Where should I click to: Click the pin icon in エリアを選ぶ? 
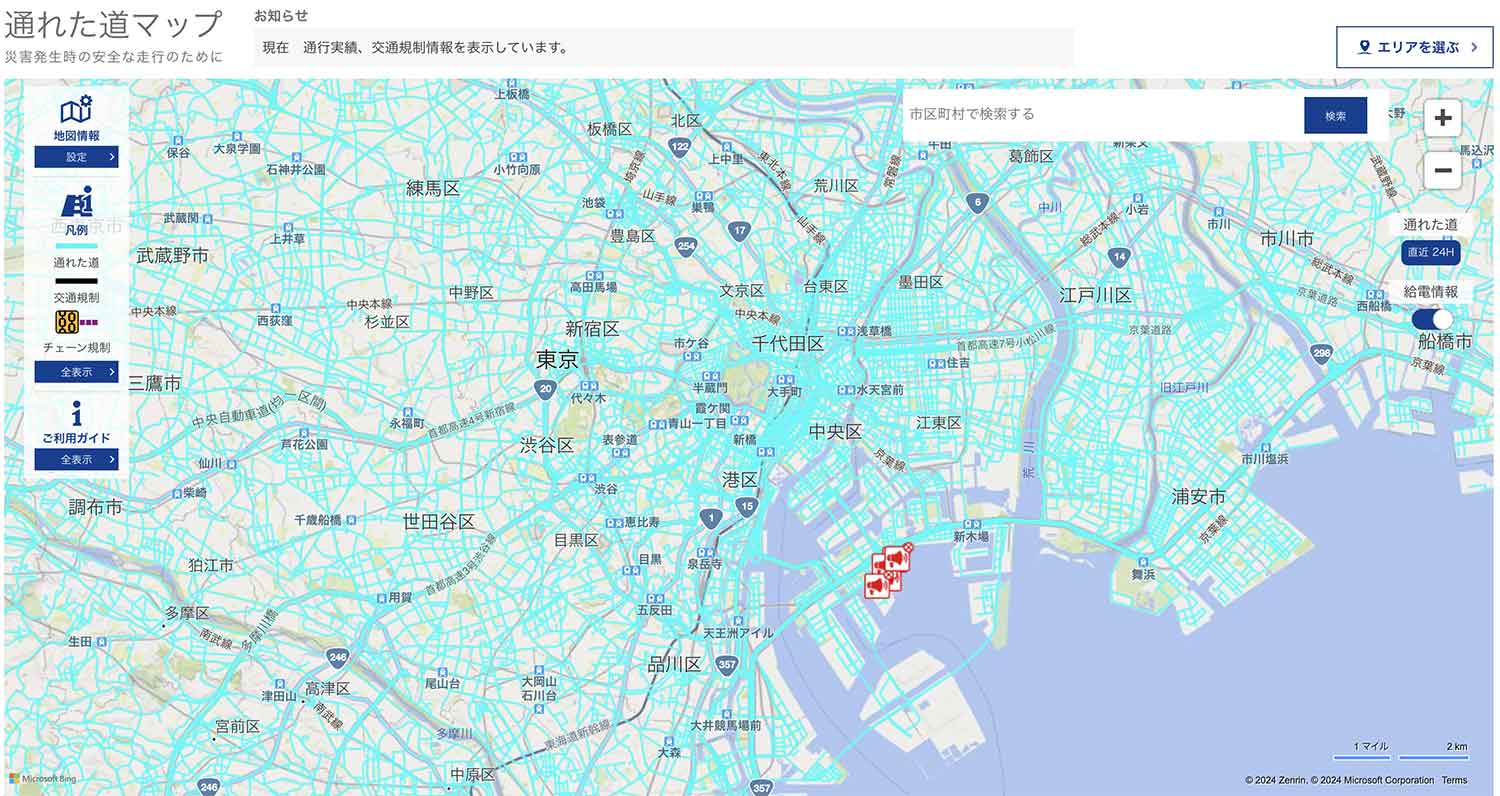[x=1364, y=47]
